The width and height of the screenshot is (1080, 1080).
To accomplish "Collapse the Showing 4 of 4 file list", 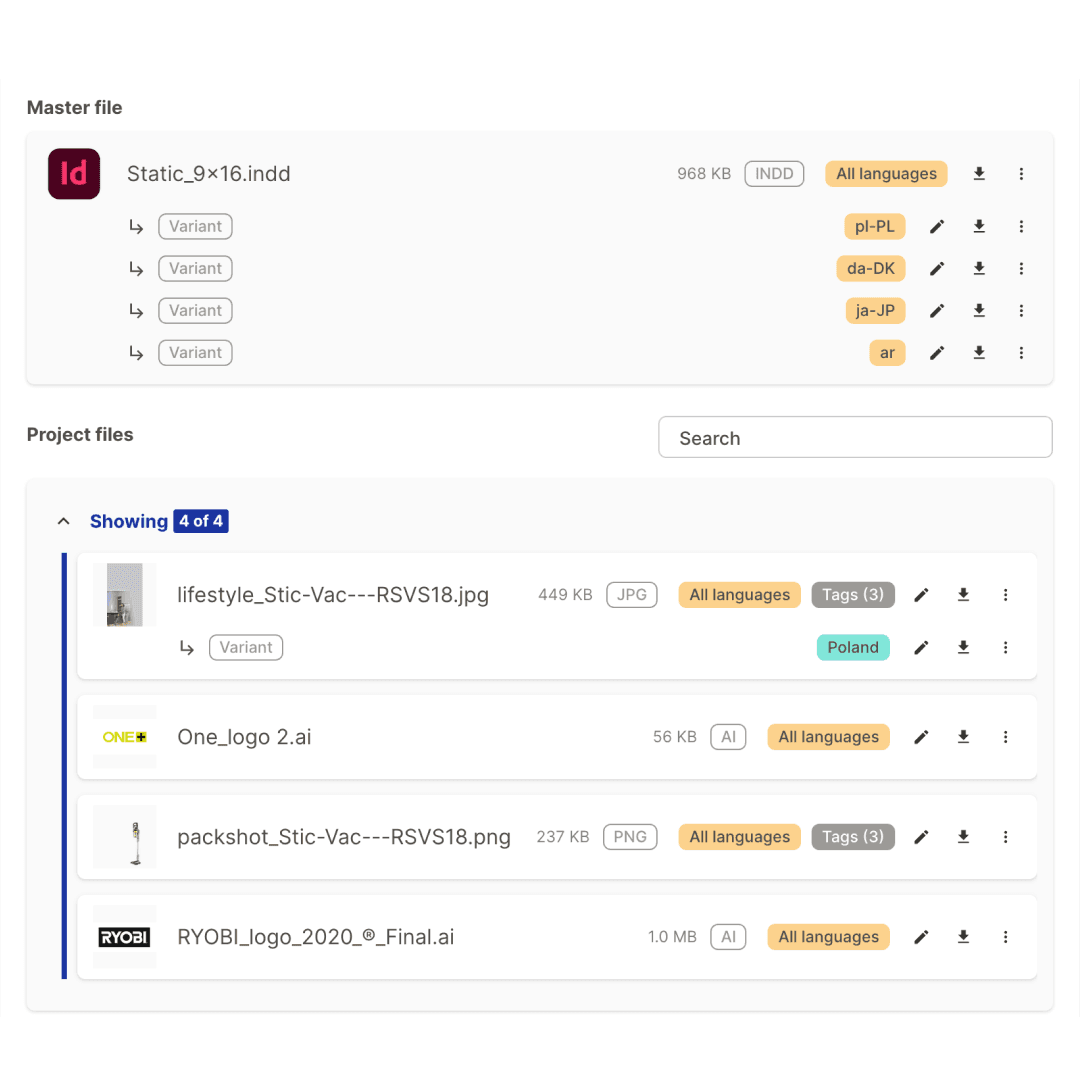I will click(63, 520).
